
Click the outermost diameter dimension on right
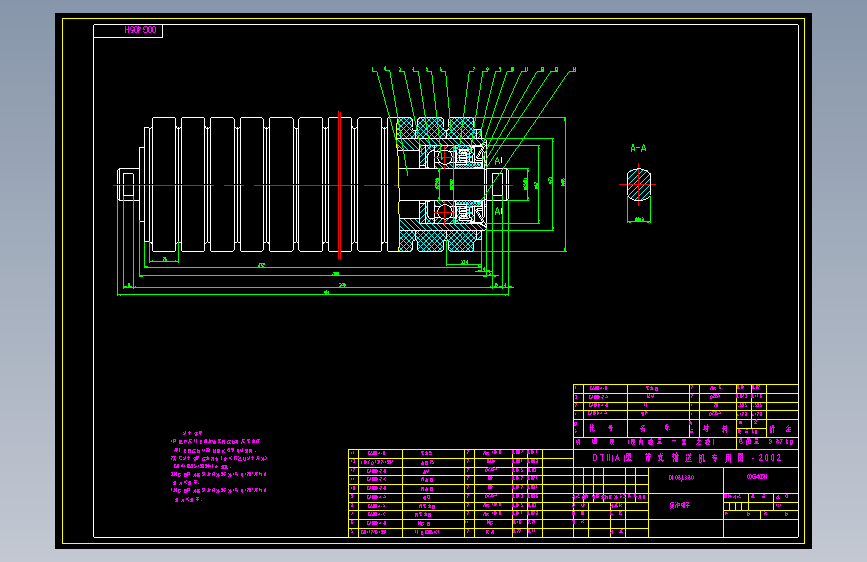tap(565, 184)
